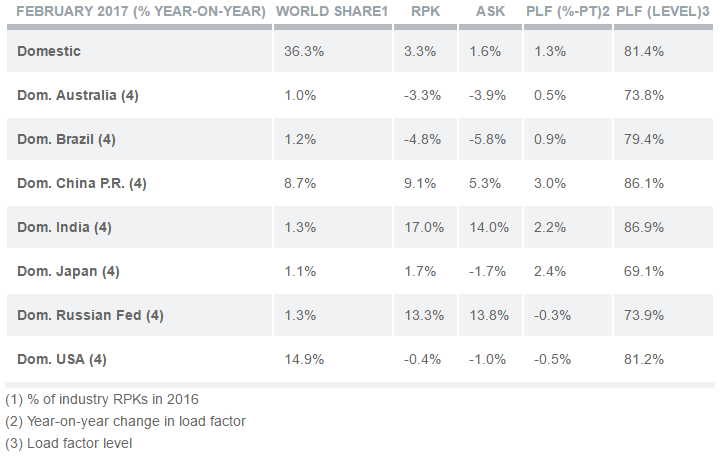The width and height of the screenshot is (721, 458).
Task: Click China's 8.7% world share cell
Action: click(300, 183)
